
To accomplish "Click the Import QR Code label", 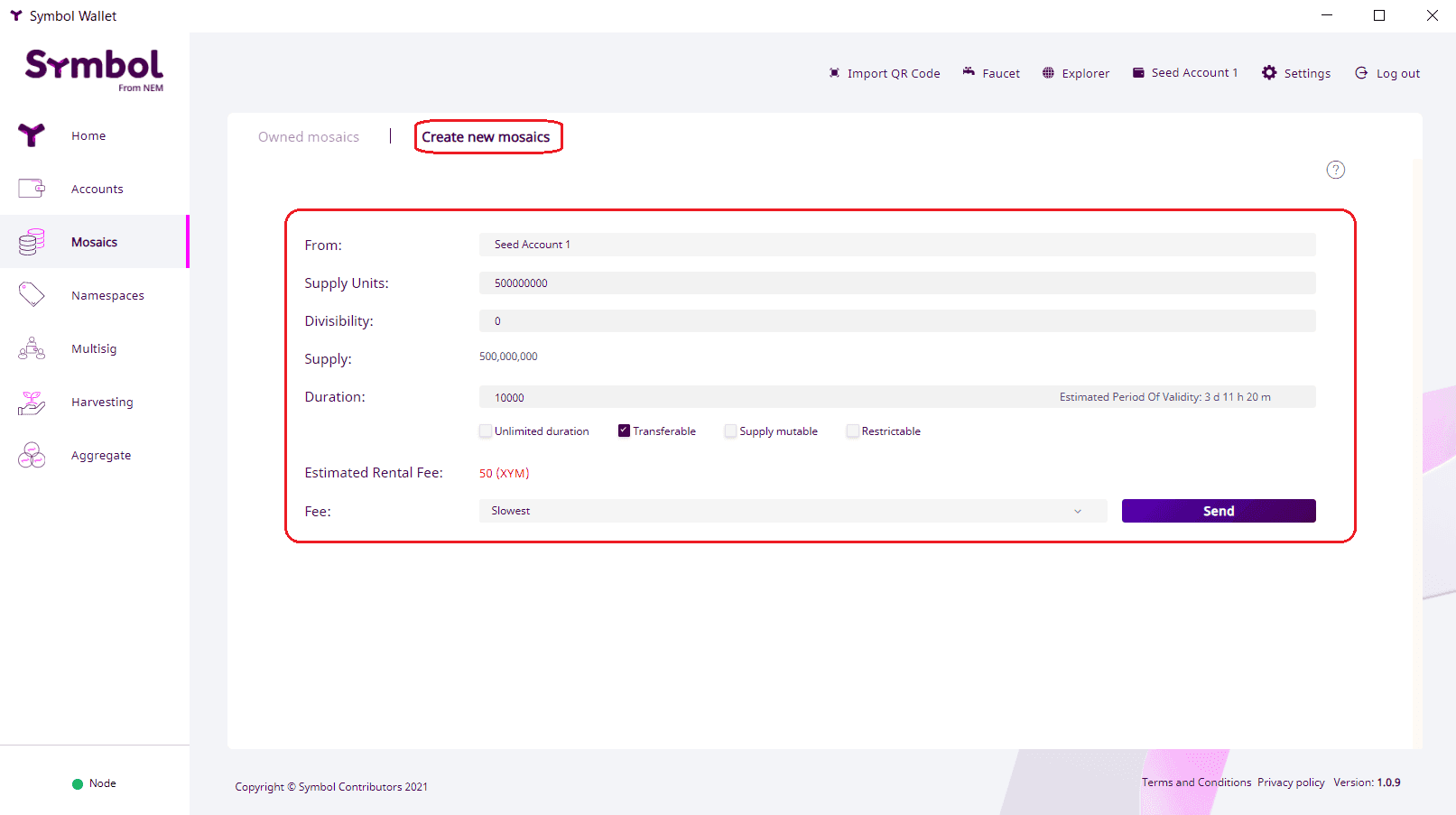I will coord(894,74).
